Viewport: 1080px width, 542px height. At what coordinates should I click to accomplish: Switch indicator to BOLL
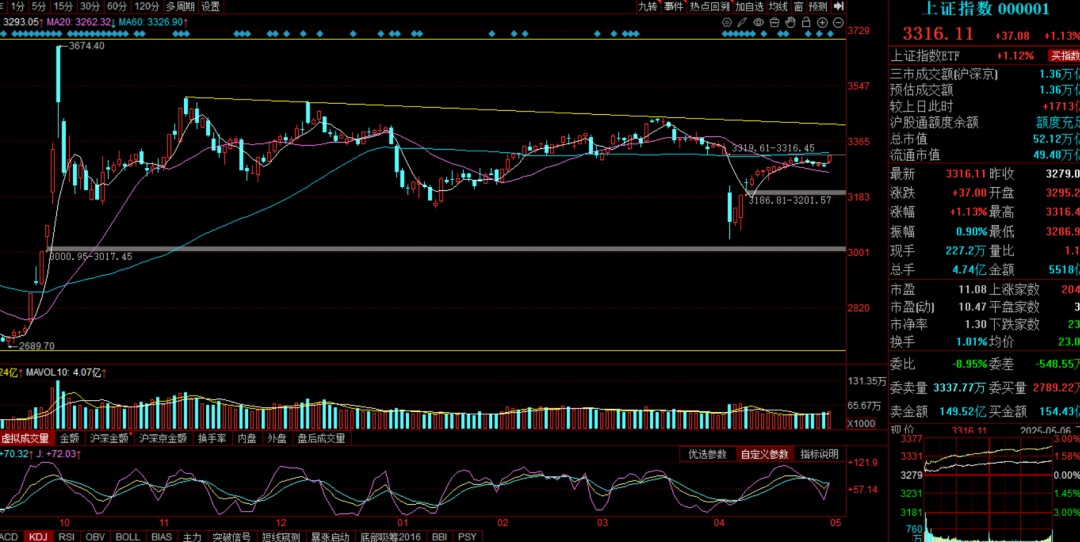pos(127,536)
